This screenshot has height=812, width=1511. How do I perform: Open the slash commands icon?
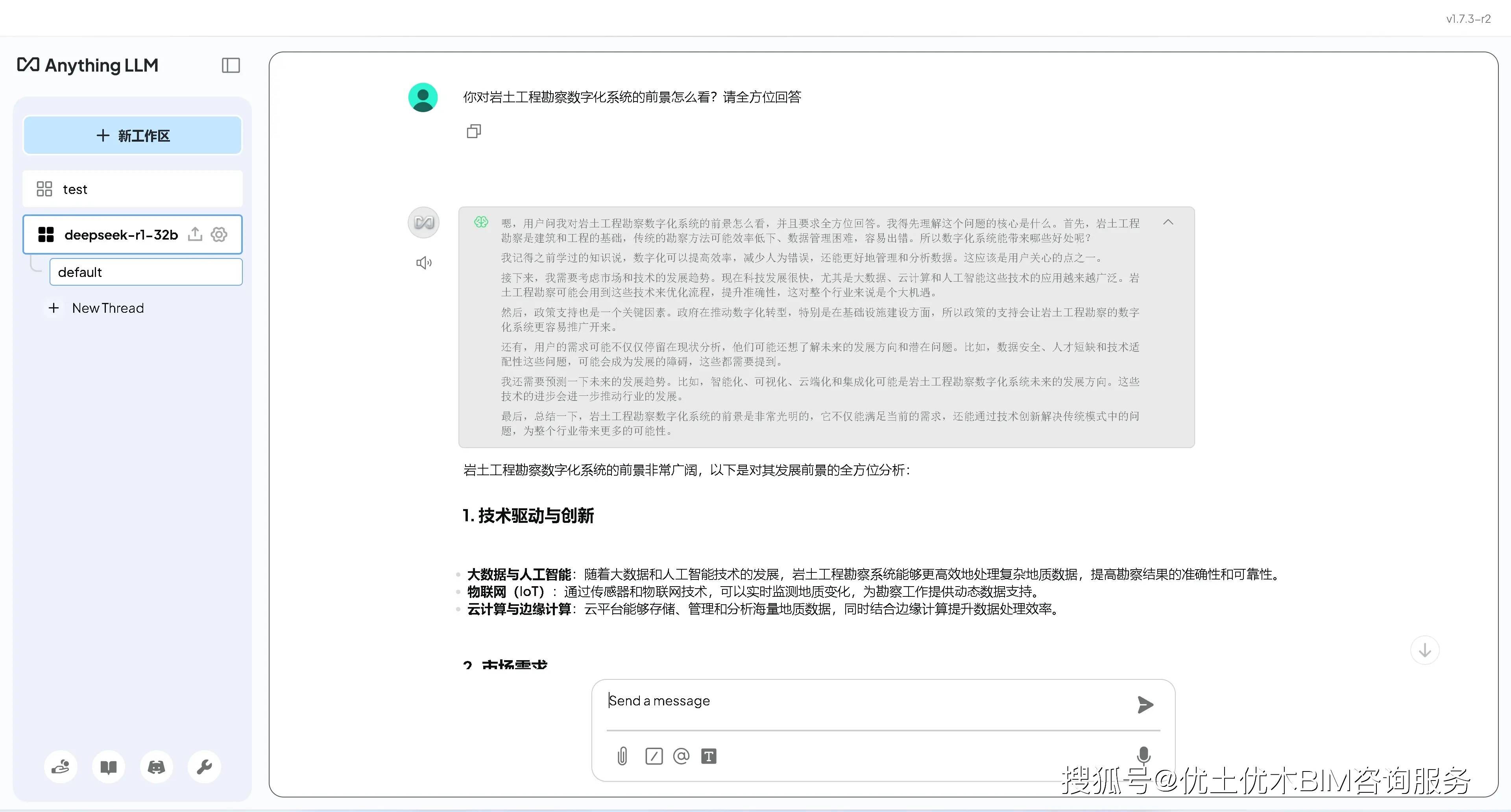[x=654, y=756]
